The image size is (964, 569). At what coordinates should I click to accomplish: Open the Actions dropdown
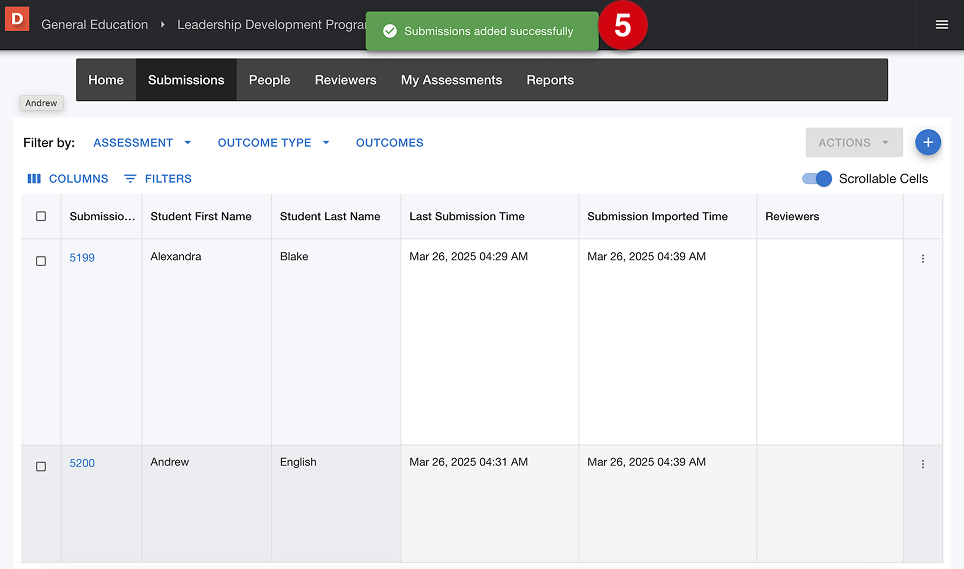pos(853,143)
